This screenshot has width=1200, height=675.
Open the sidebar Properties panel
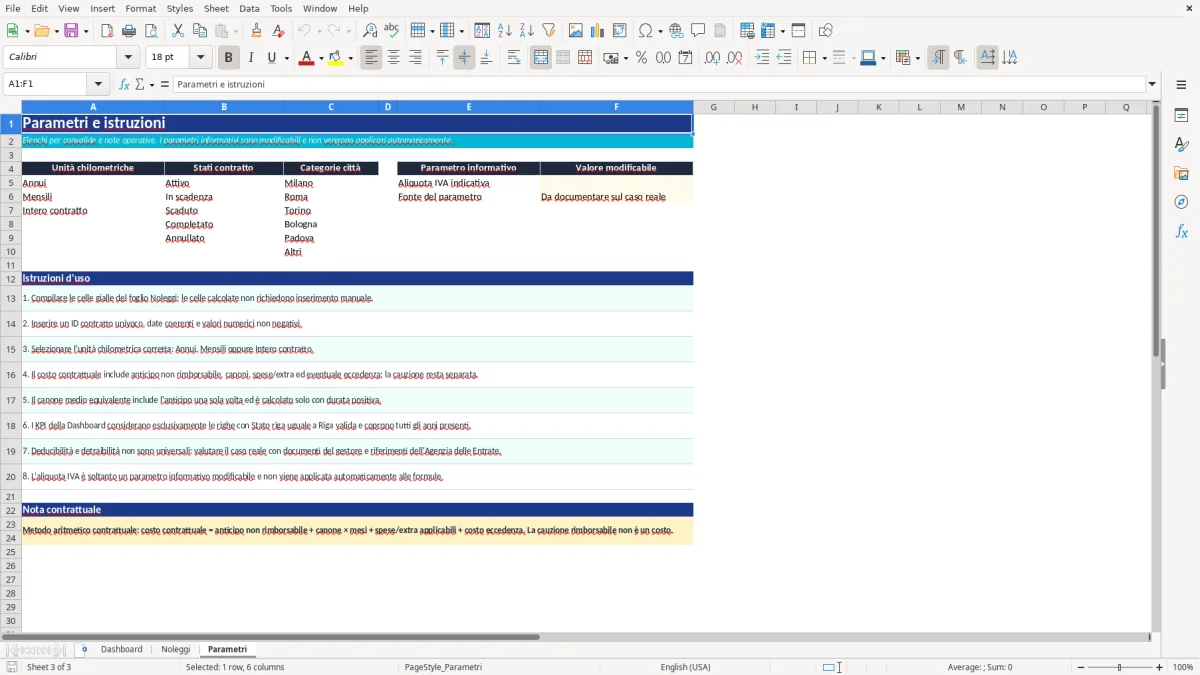point(1181,116)
